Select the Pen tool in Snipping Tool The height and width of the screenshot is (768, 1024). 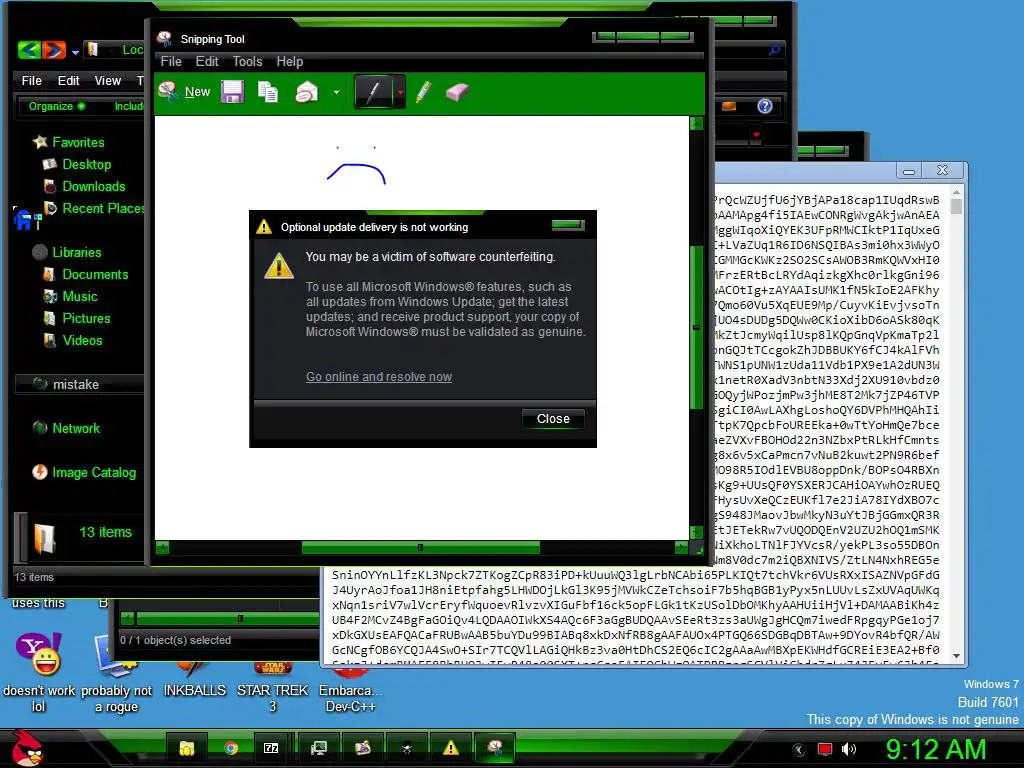[x=373, y=91]
